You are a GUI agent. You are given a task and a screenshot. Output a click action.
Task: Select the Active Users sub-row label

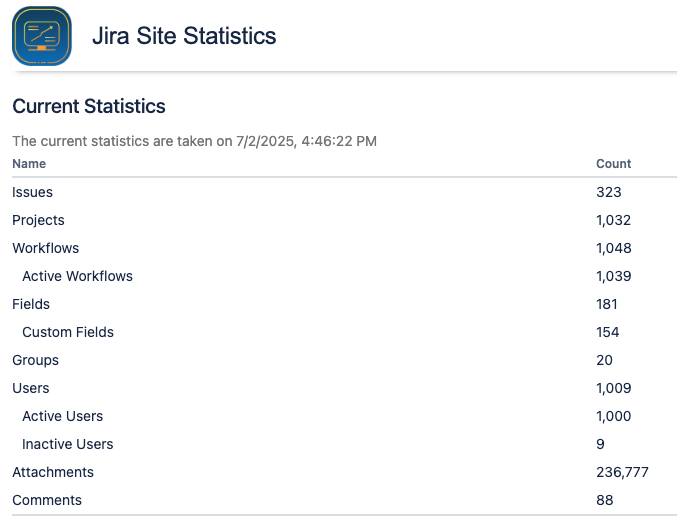pos(62,416)
